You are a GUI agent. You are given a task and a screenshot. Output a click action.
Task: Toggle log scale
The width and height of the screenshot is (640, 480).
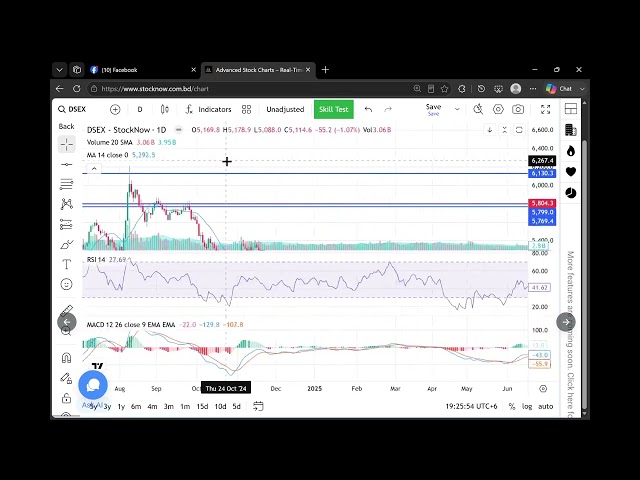[527, 407]
